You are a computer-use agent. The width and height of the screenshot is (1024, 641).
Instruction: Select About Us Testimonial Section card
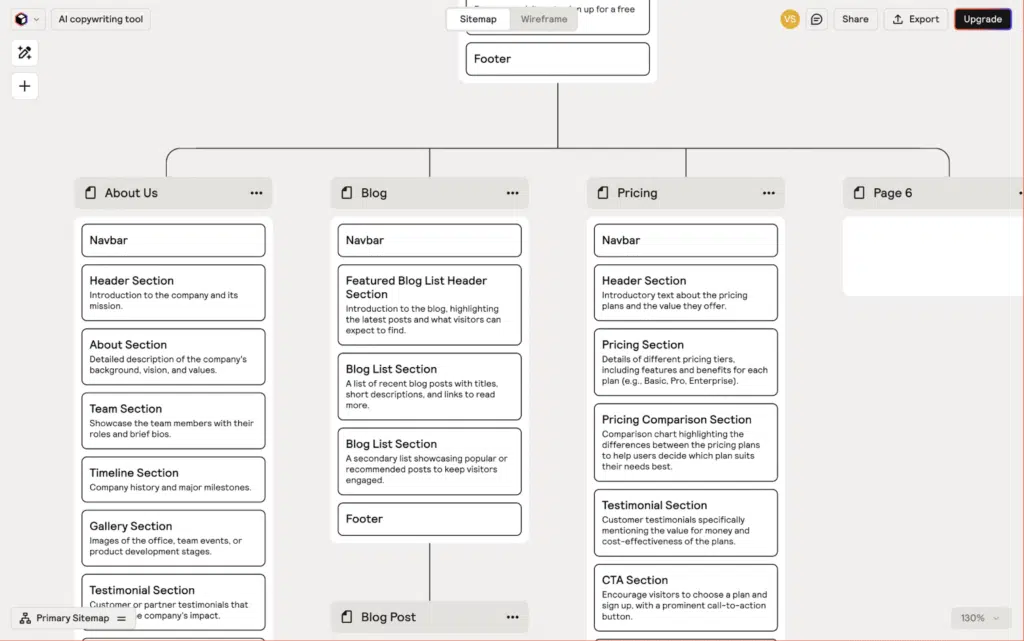tap(173, 602)
